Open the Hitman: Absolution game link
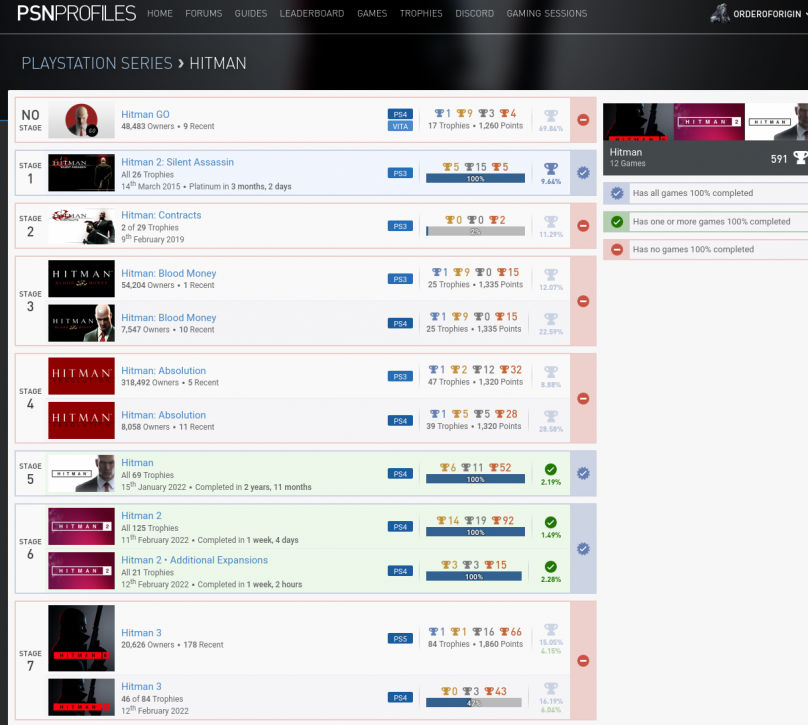808x725 pixels. pyautogui.click(x=163, y=370)
